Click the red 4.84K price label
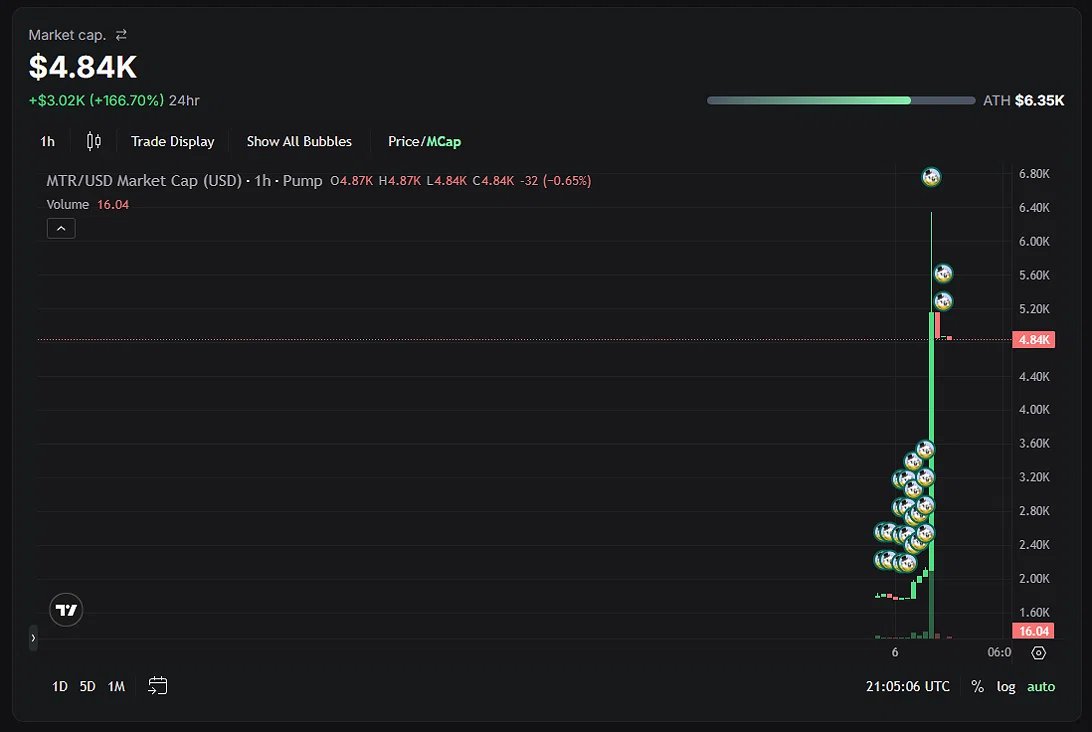The height and width of the screenshot is (732, 1092). (1034, 340)
